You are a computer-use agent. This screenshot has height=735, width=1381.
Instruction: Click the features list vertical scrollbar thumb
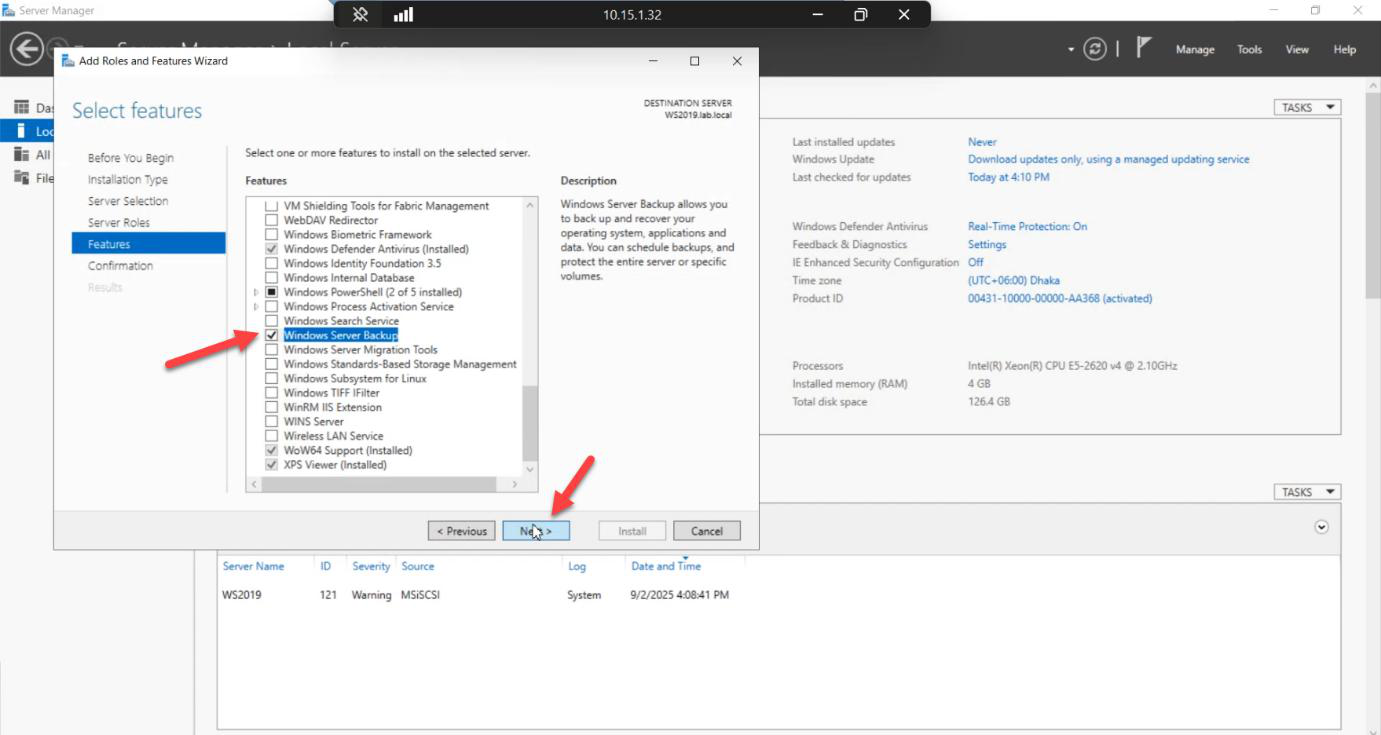[530, 423]
